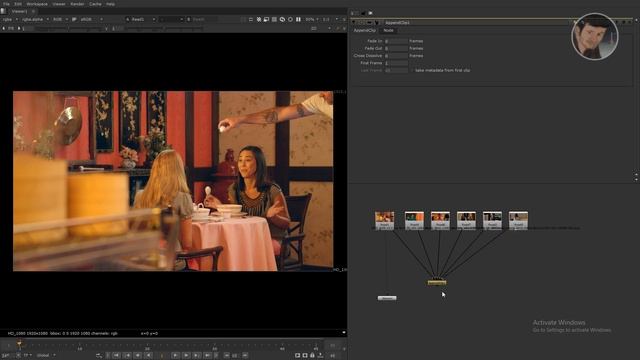
Task: Go to first frame button
Action: click(116, 356)
